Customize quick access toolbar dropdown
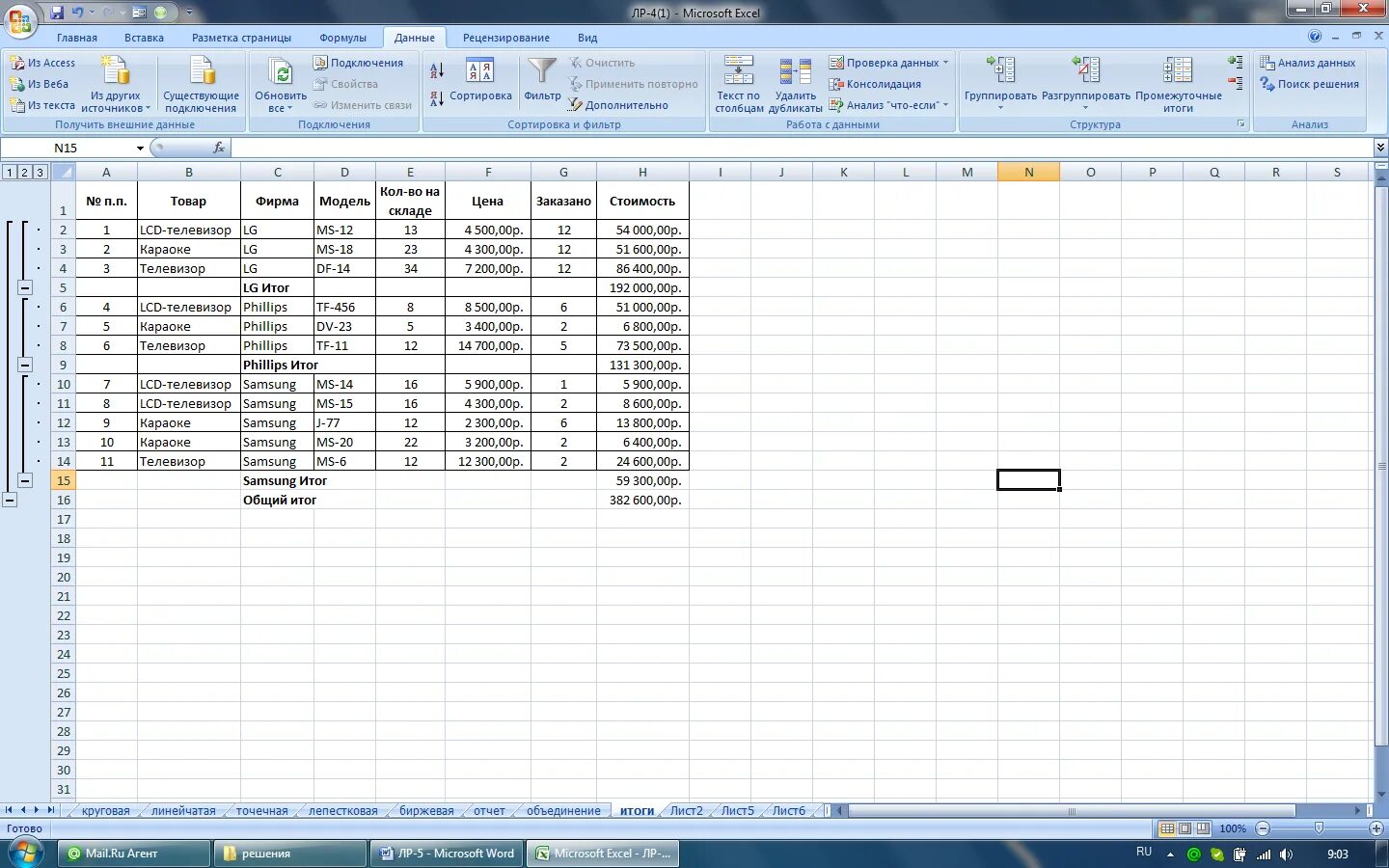Screen dimensions: 1389x868 pos(189,13)
